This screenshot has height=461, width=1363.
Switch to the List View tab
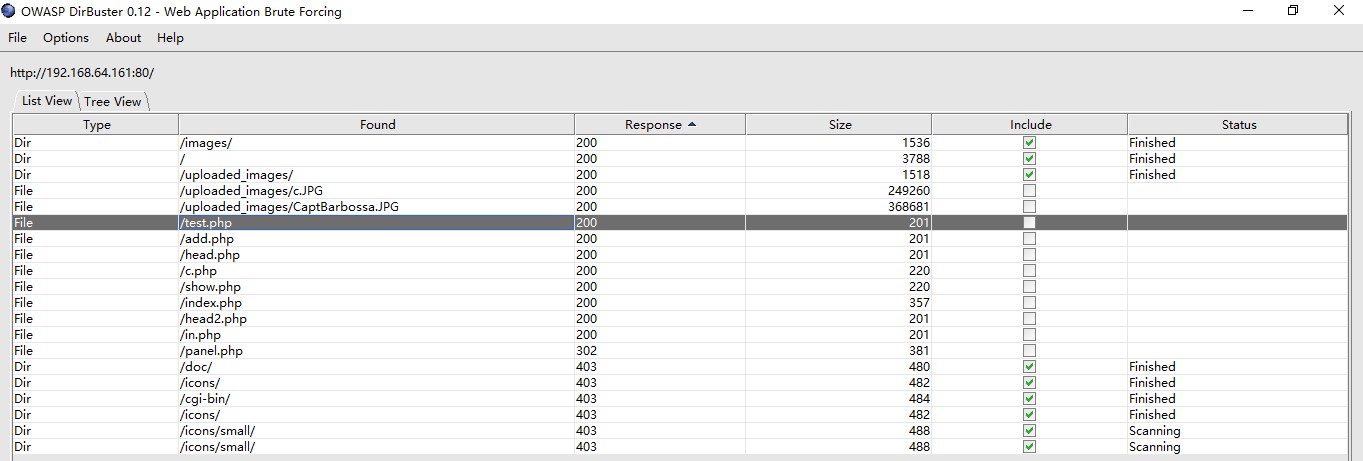(x=47, y=101)
